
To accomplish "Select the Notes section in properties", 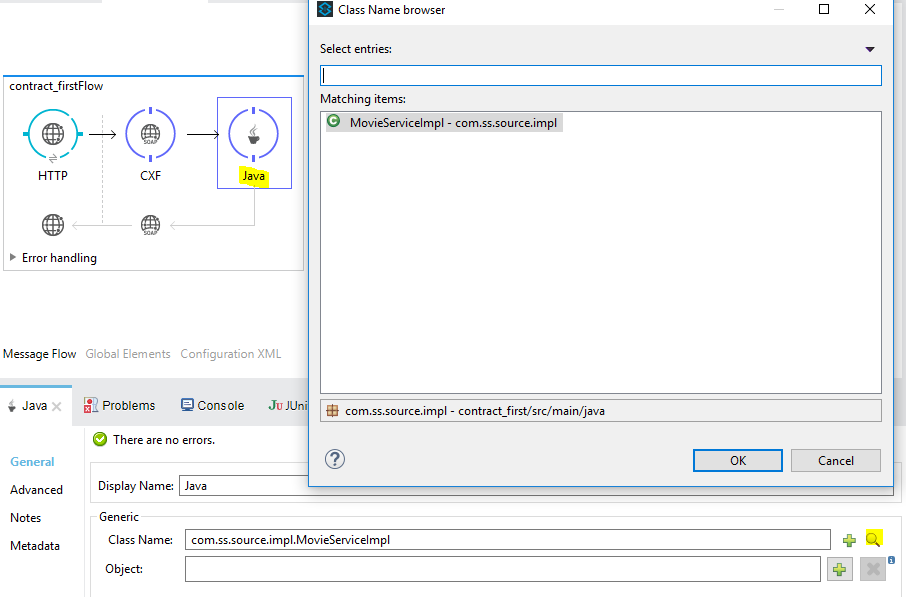I will [x=25, y=518].
